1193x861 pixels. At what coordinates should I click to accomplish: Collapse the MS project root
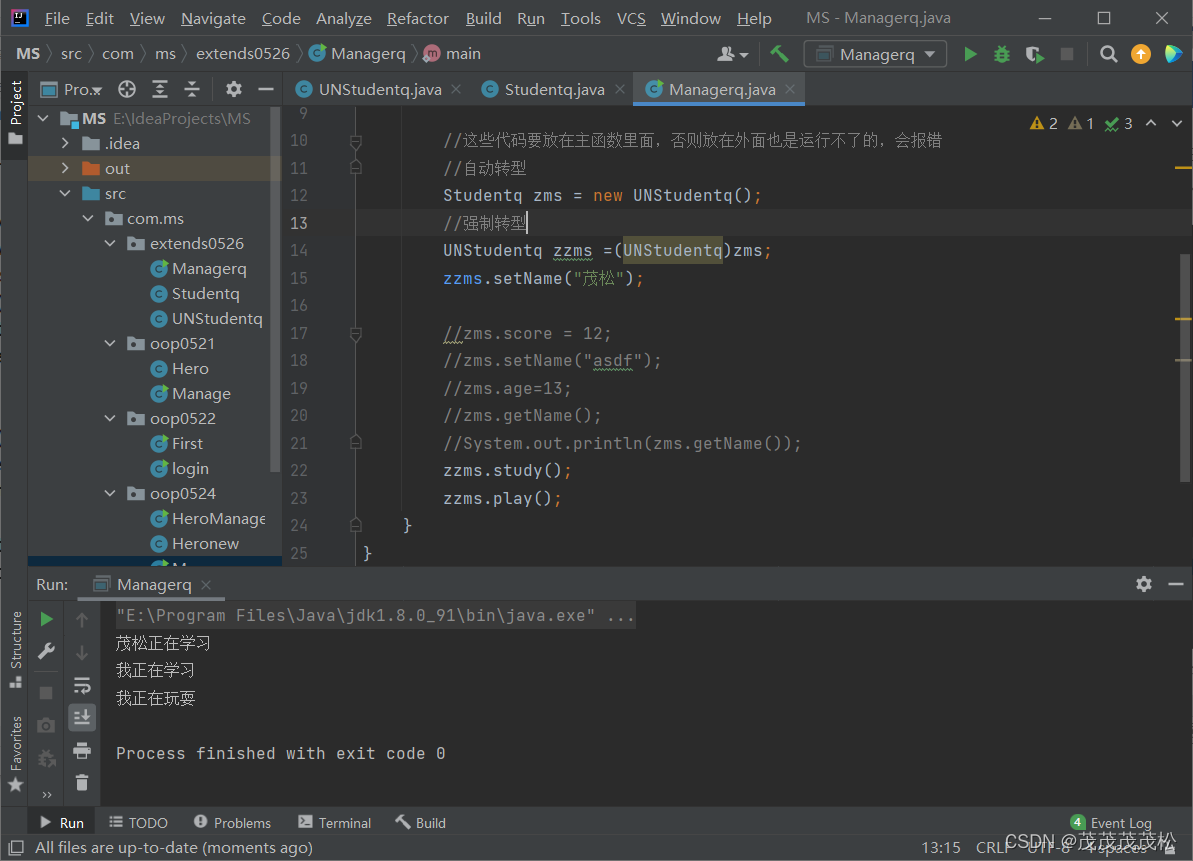pos(43,118)
